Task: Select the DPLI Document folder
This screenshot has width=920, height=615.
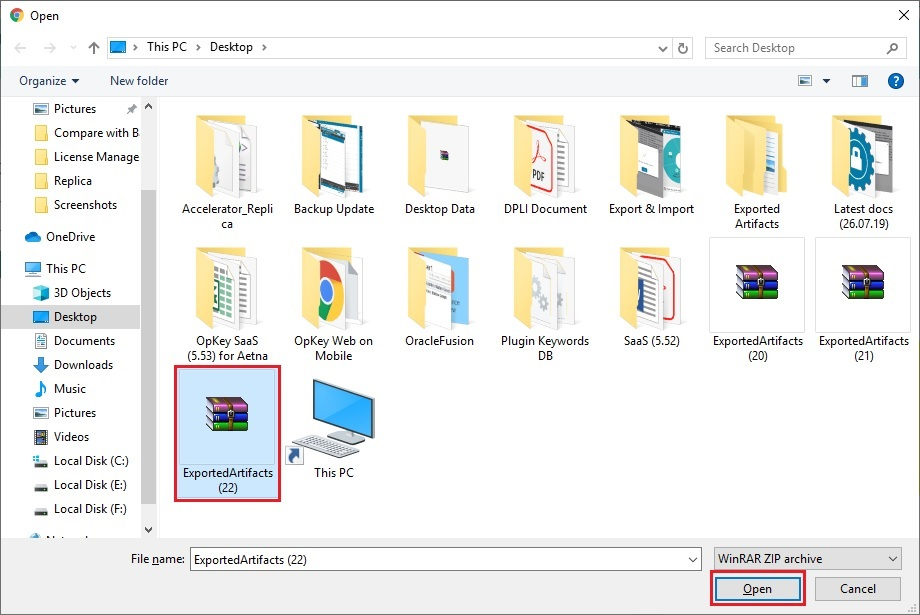Action: coord(545,163)
